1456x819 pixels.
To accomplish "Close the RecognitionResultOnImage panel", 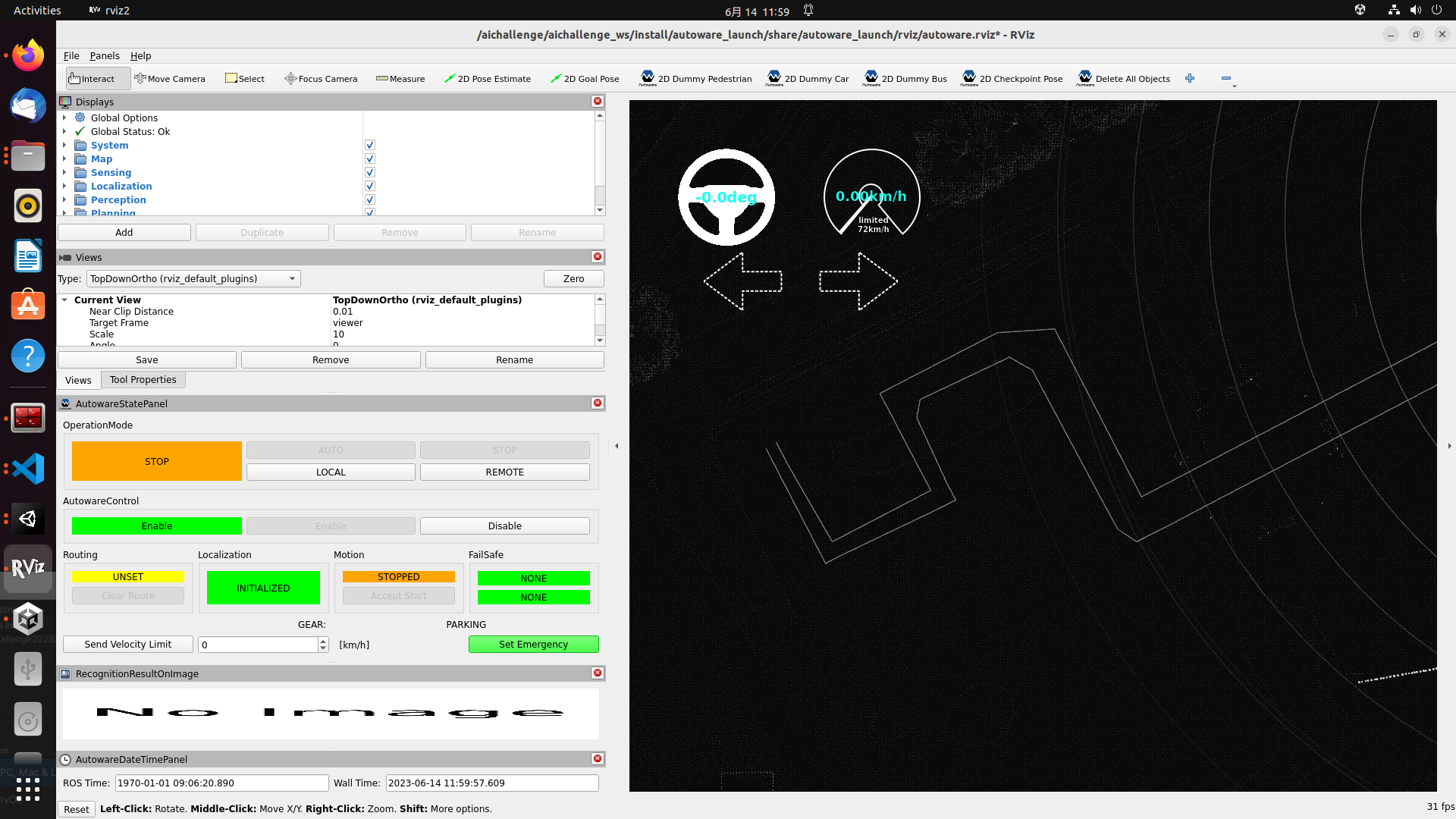I will 598,673.
